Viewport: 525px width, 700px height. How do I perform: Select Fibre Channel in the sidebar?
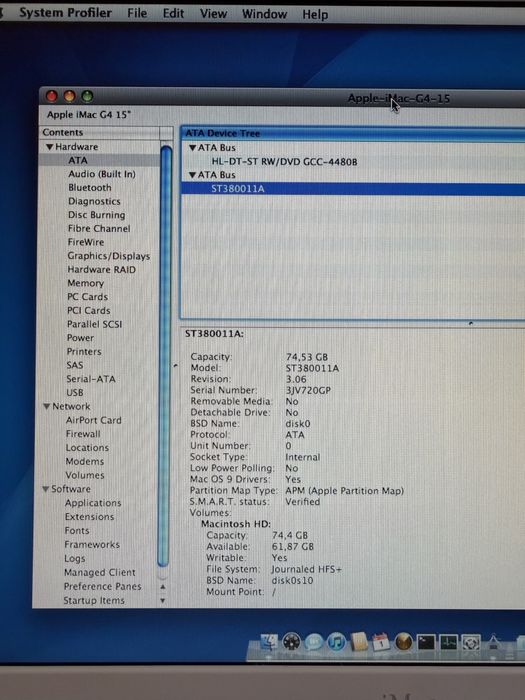(x=99, y=229)
